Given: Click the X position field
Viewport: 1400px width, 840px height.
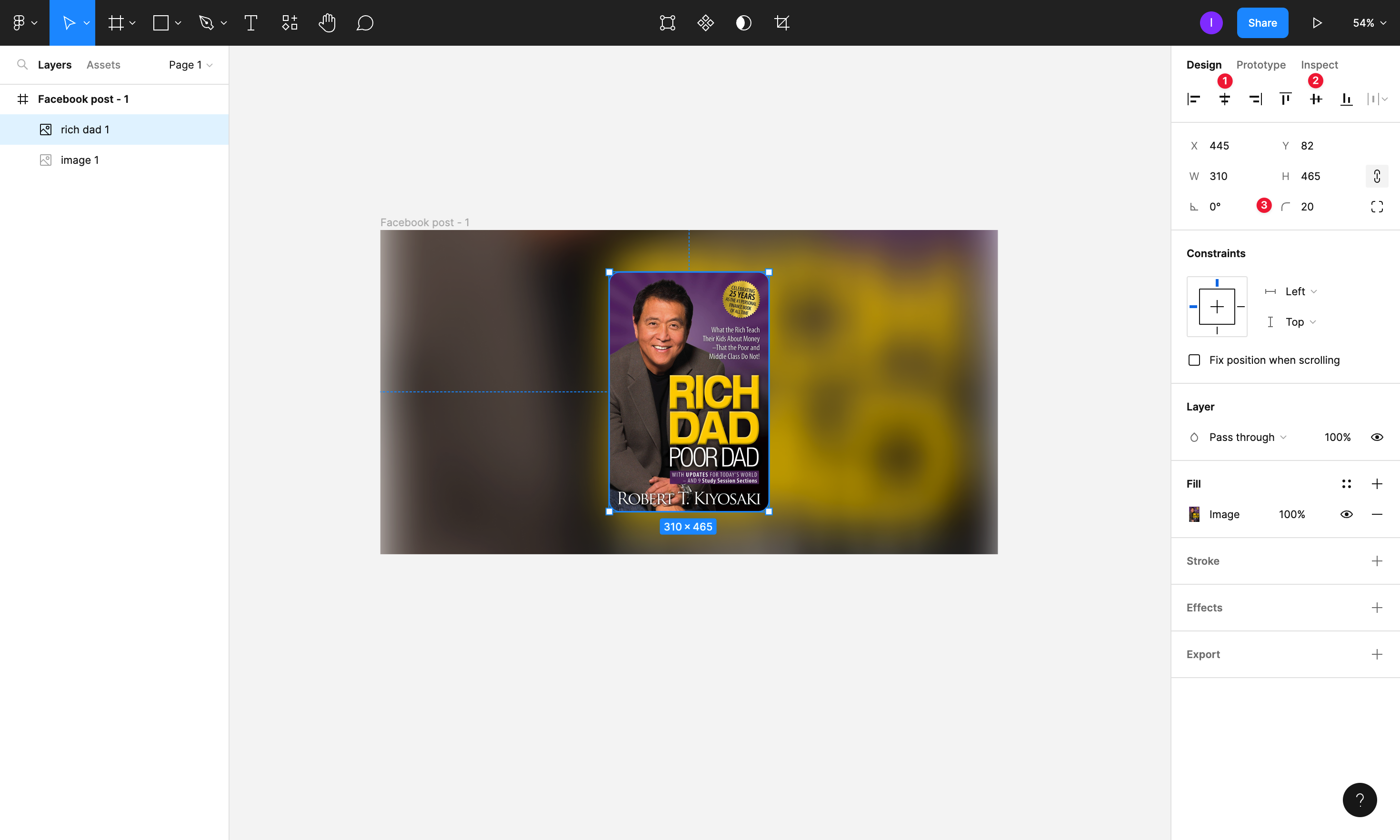Looking at the screenshot, I should coord(1228,145).
